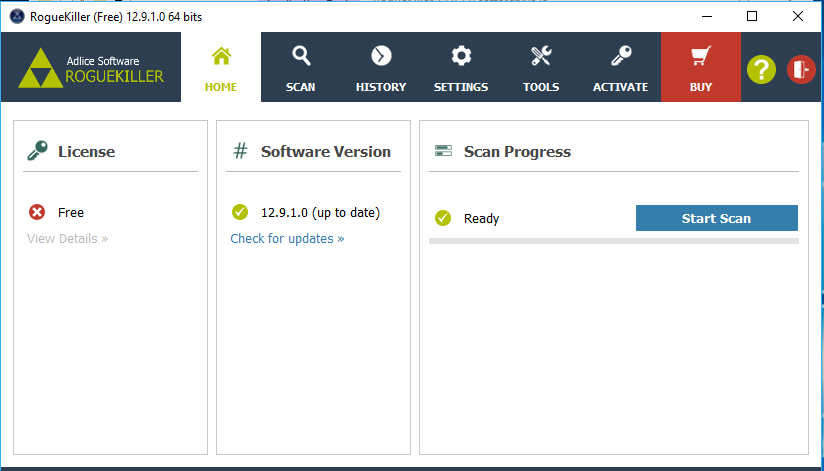Click the Start Scan button
Screen dimensions: 824x471
point(717,218)
